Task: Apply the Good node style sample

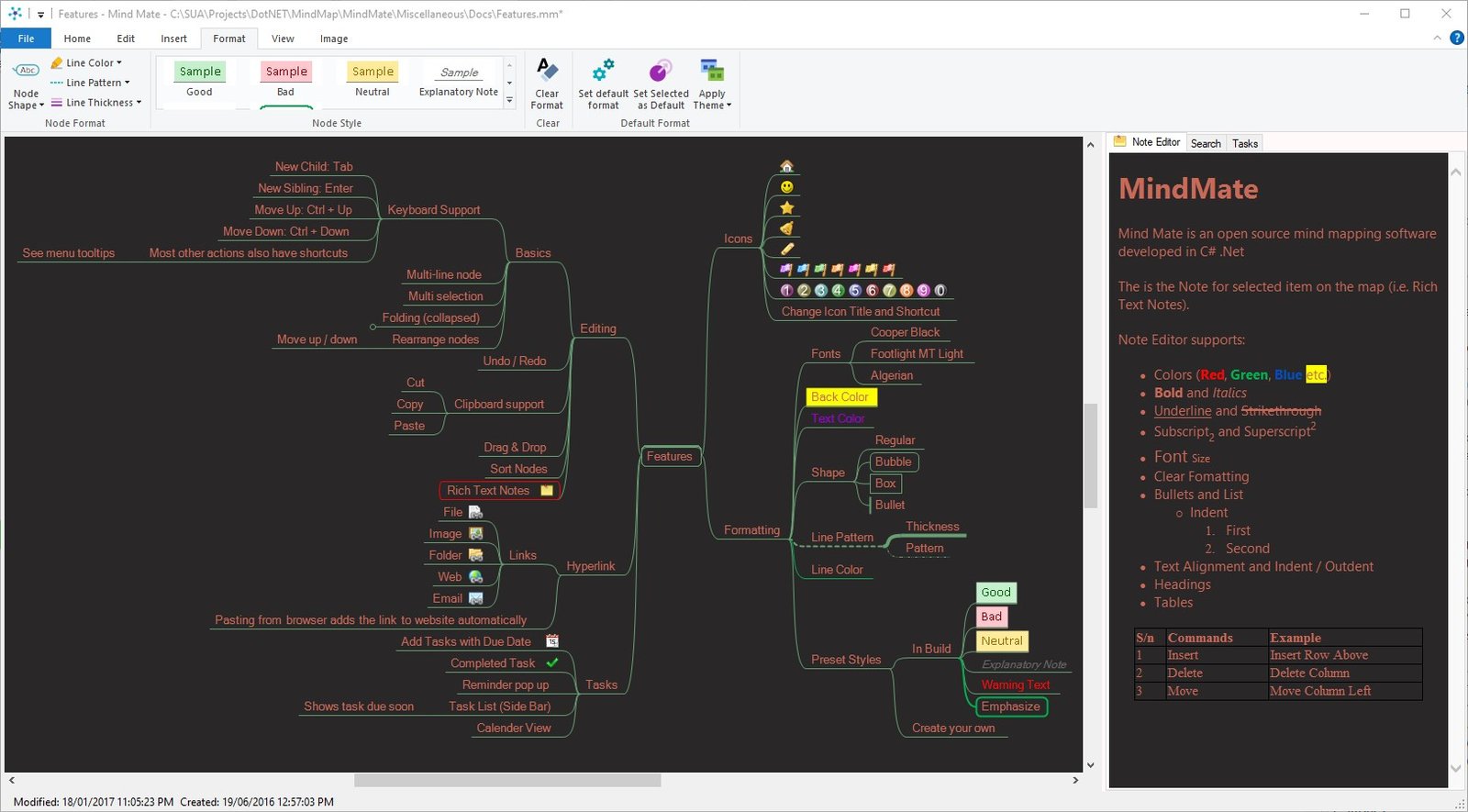Action: (x=199, y=80)
